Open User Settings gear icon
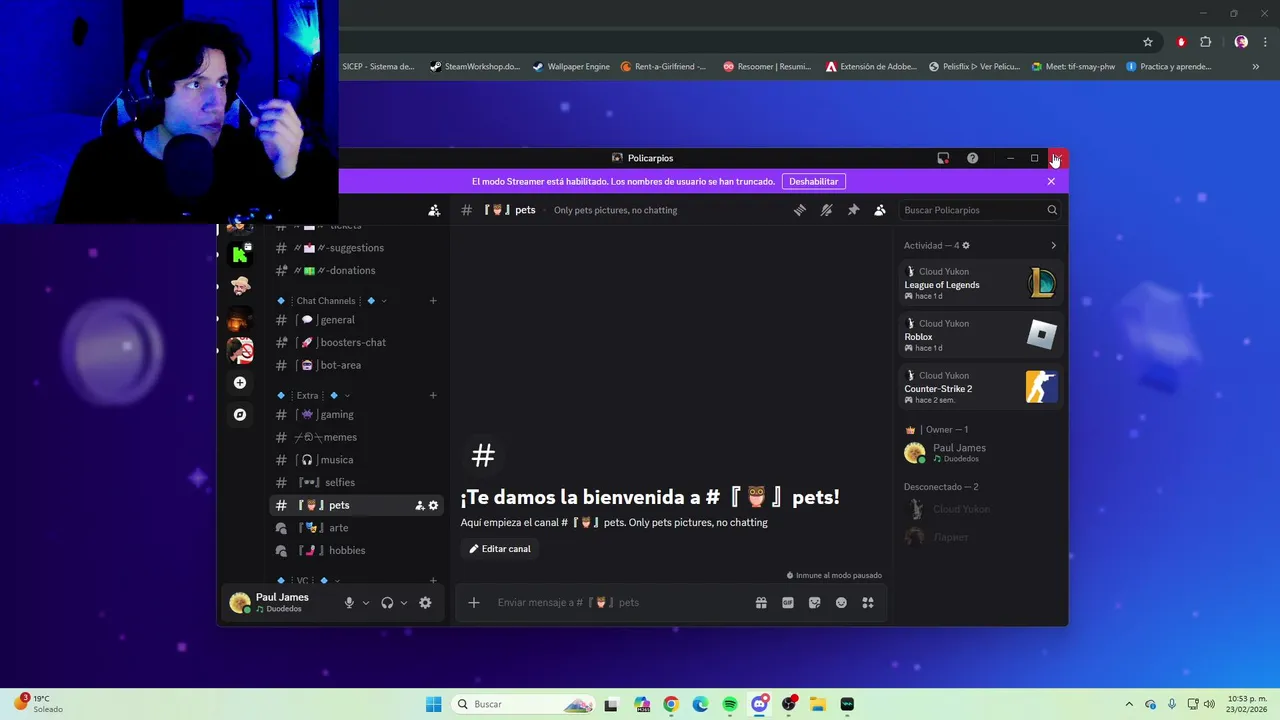 pos(425,603)
